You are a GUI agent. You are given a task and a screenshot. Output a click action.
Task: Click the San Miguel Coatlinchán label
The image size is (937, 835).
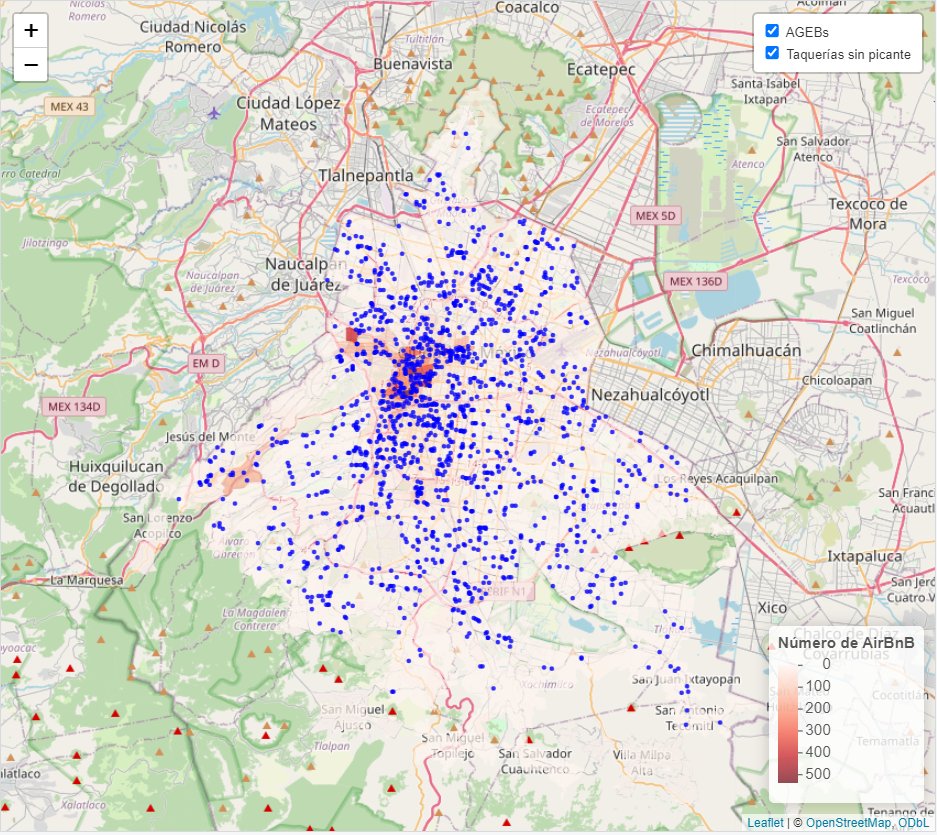click(883, 321)
